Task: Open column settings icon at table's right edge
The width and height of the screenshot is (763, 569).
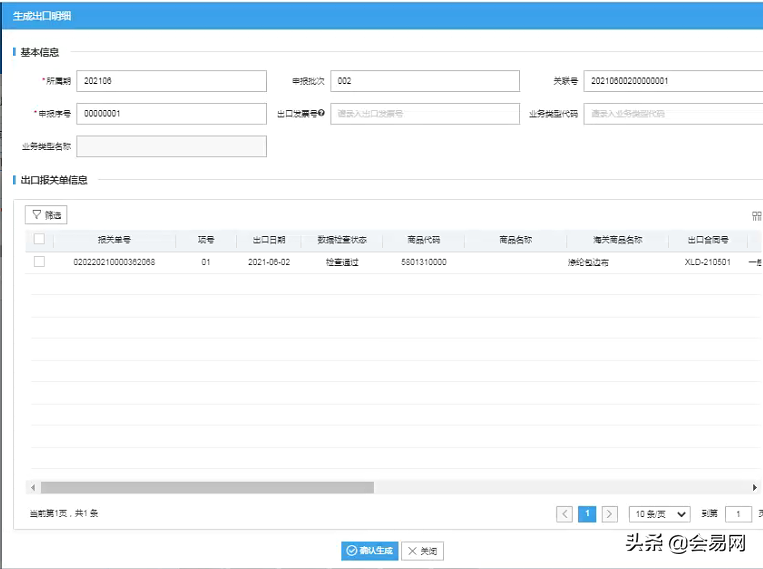Action: point(756,216)
